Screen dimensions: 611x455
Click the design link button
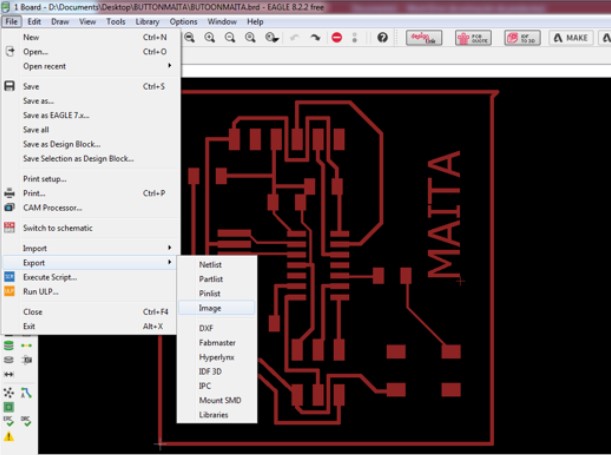424,38
